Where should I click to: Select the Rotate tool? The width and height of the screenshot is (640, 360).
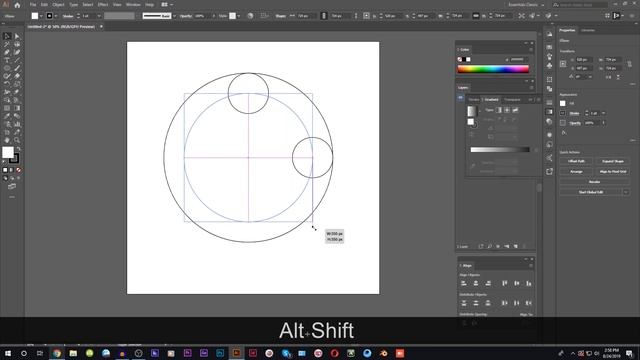point(7,84)
